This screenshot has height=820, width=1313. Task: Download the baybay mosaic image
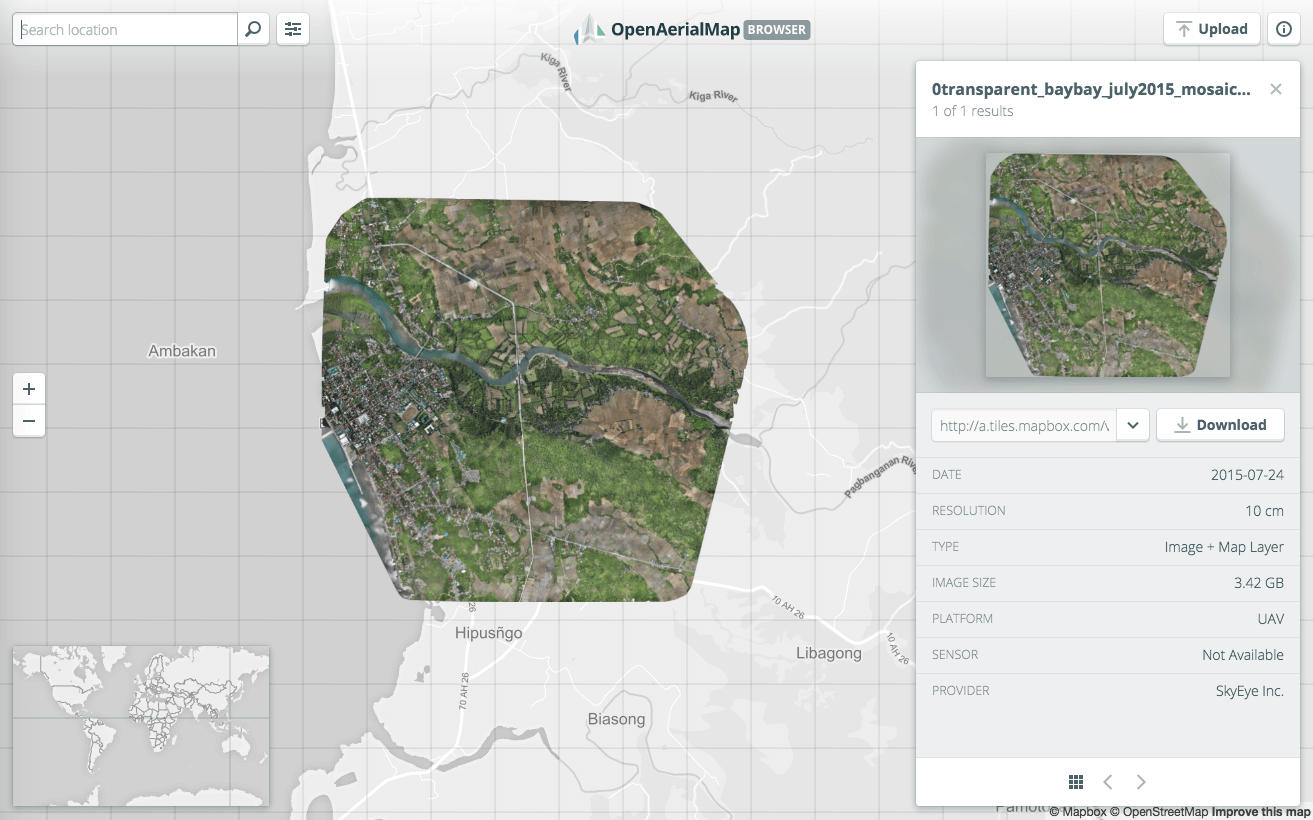[1220, 425]
